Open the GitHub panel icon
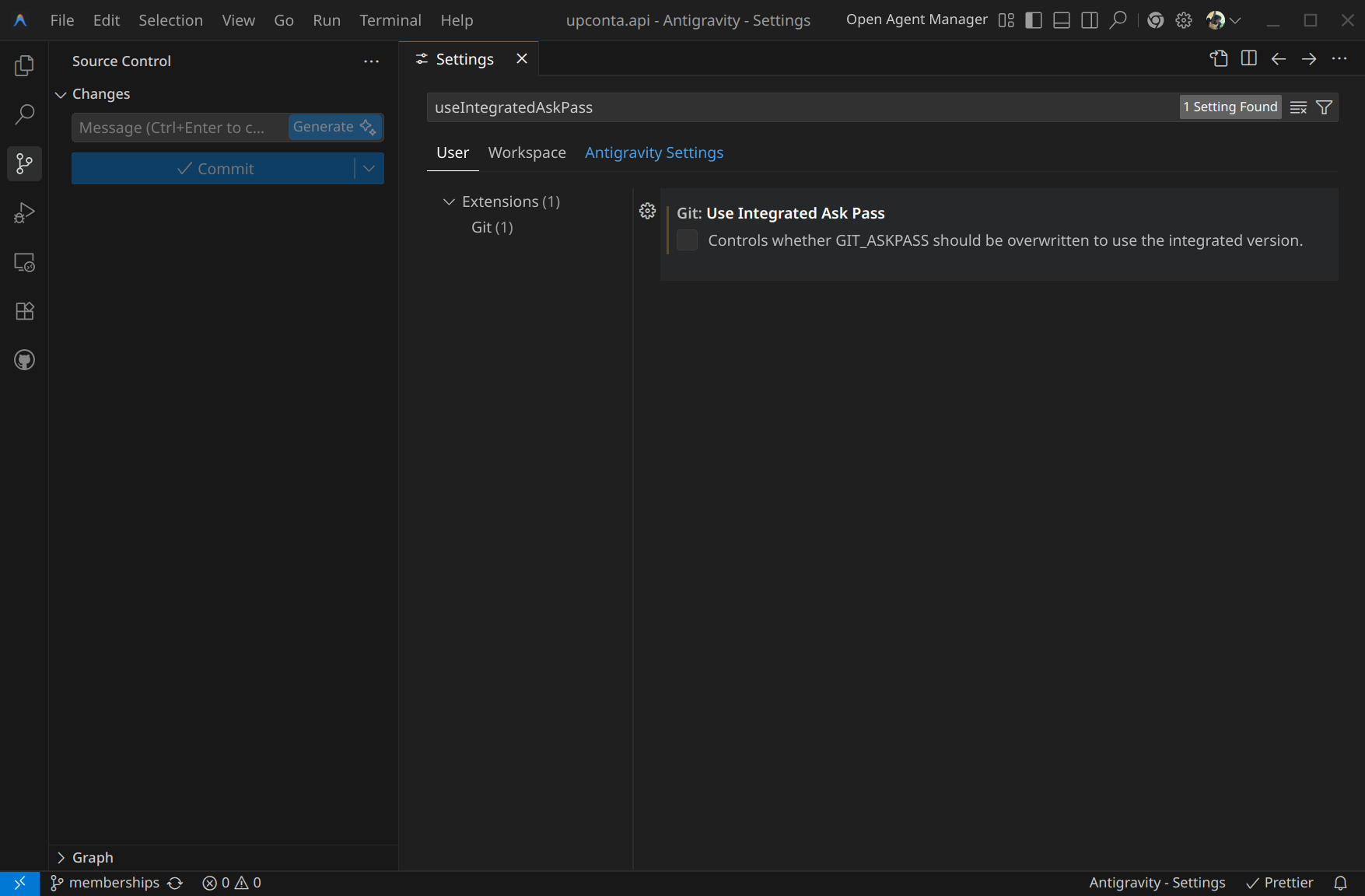 coord(24,360)
